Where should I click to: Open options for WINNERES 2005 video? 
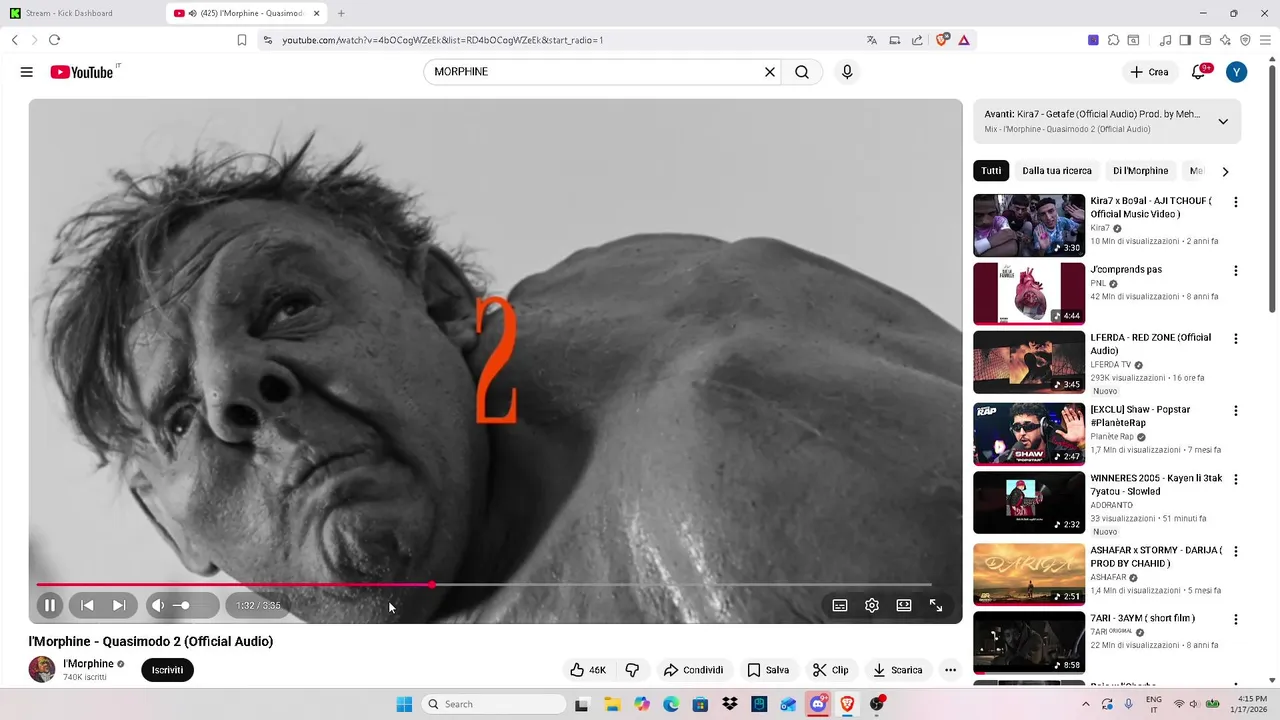point(1236,480)
